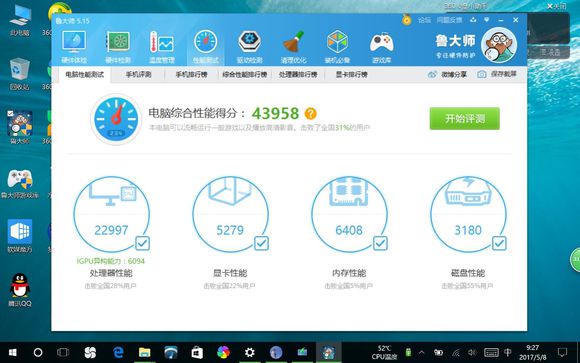This screenshot has width=580, height=363.
Task: Open Windows Start menu
Action: click(13, 352)
